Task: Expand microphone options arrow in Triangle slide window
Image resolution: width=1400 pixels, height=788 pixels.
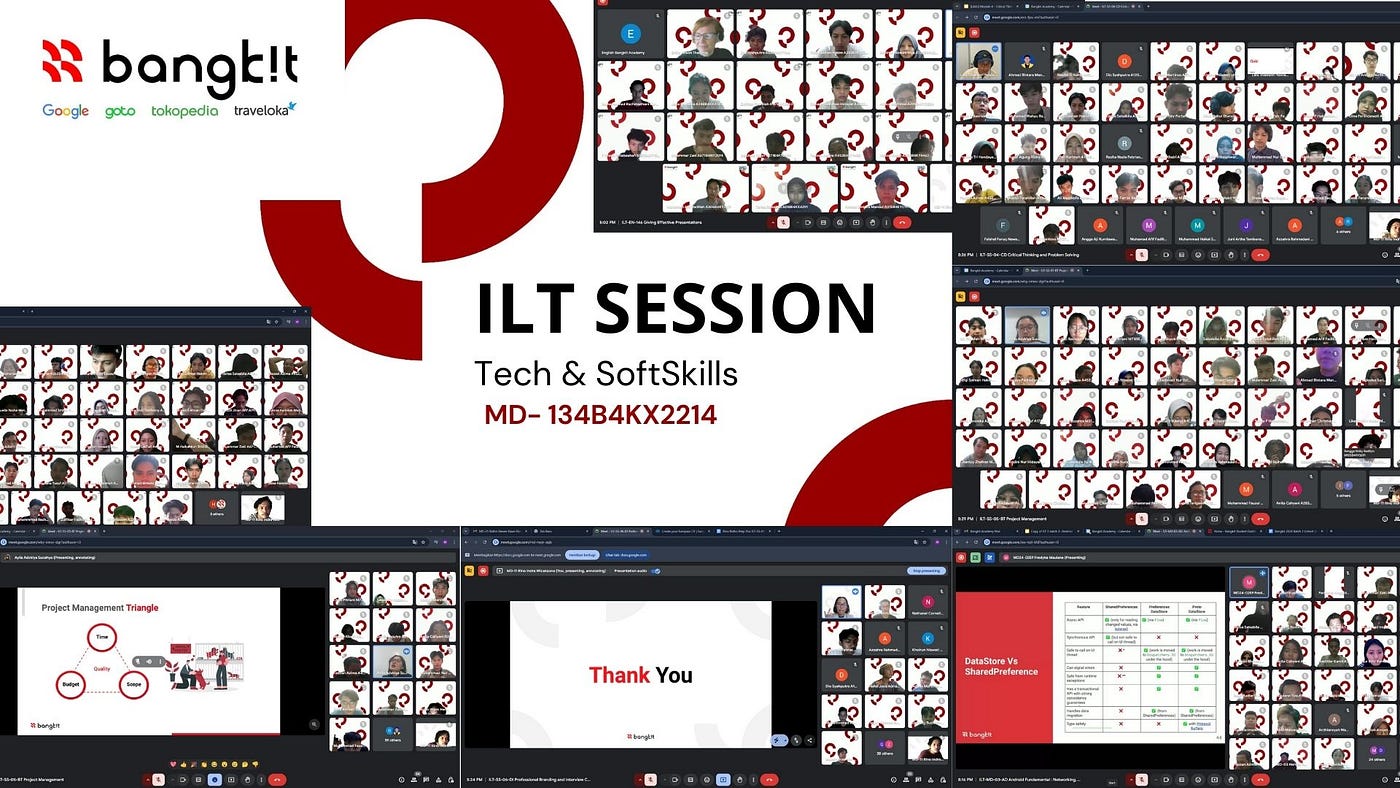Action: tap(150, 779)
